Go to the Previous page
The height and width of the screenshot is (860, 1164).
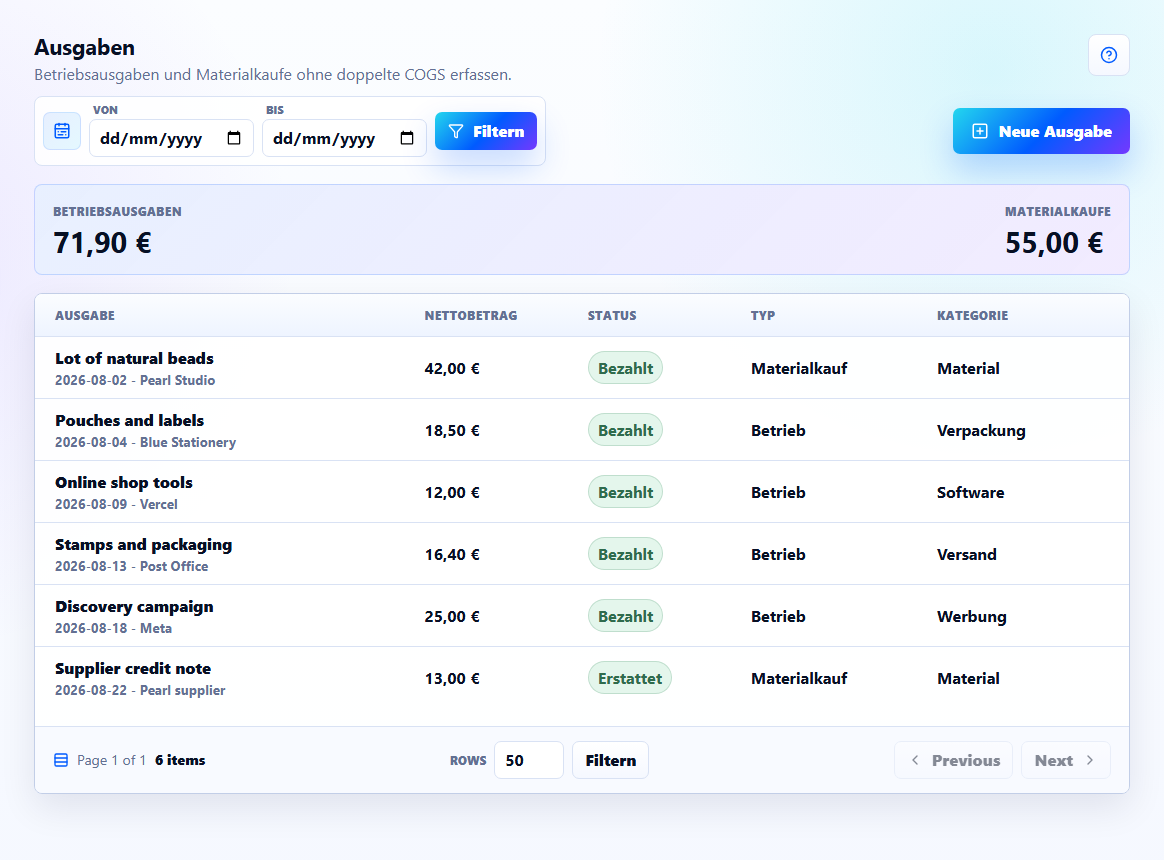954,760
